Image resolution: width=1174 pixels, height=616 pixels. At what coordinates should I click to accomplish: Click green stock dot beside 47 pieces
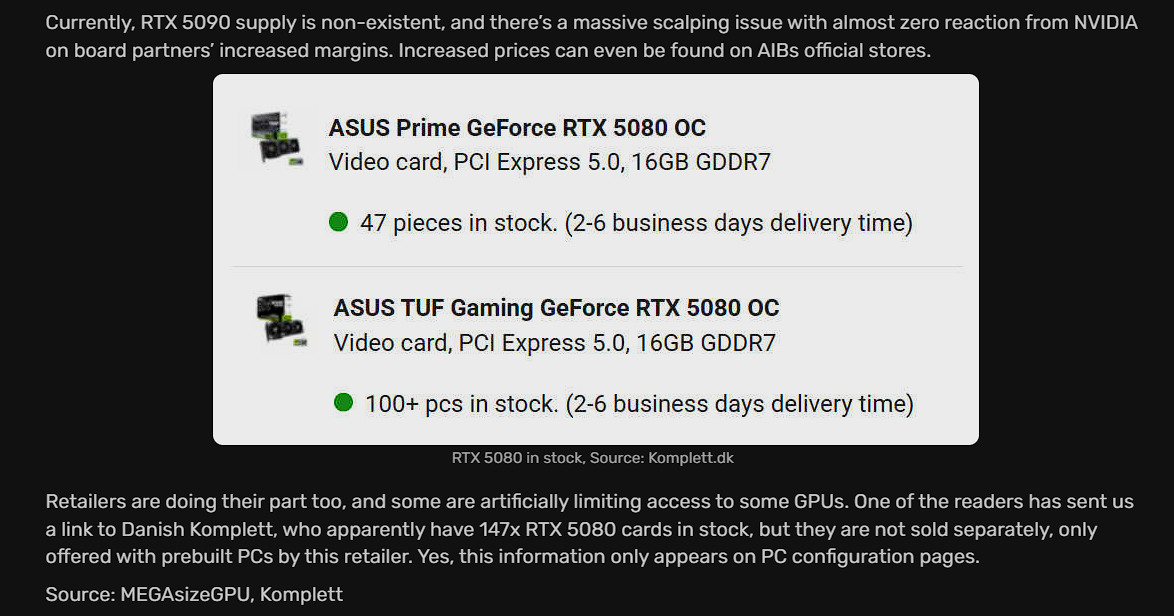338,221
